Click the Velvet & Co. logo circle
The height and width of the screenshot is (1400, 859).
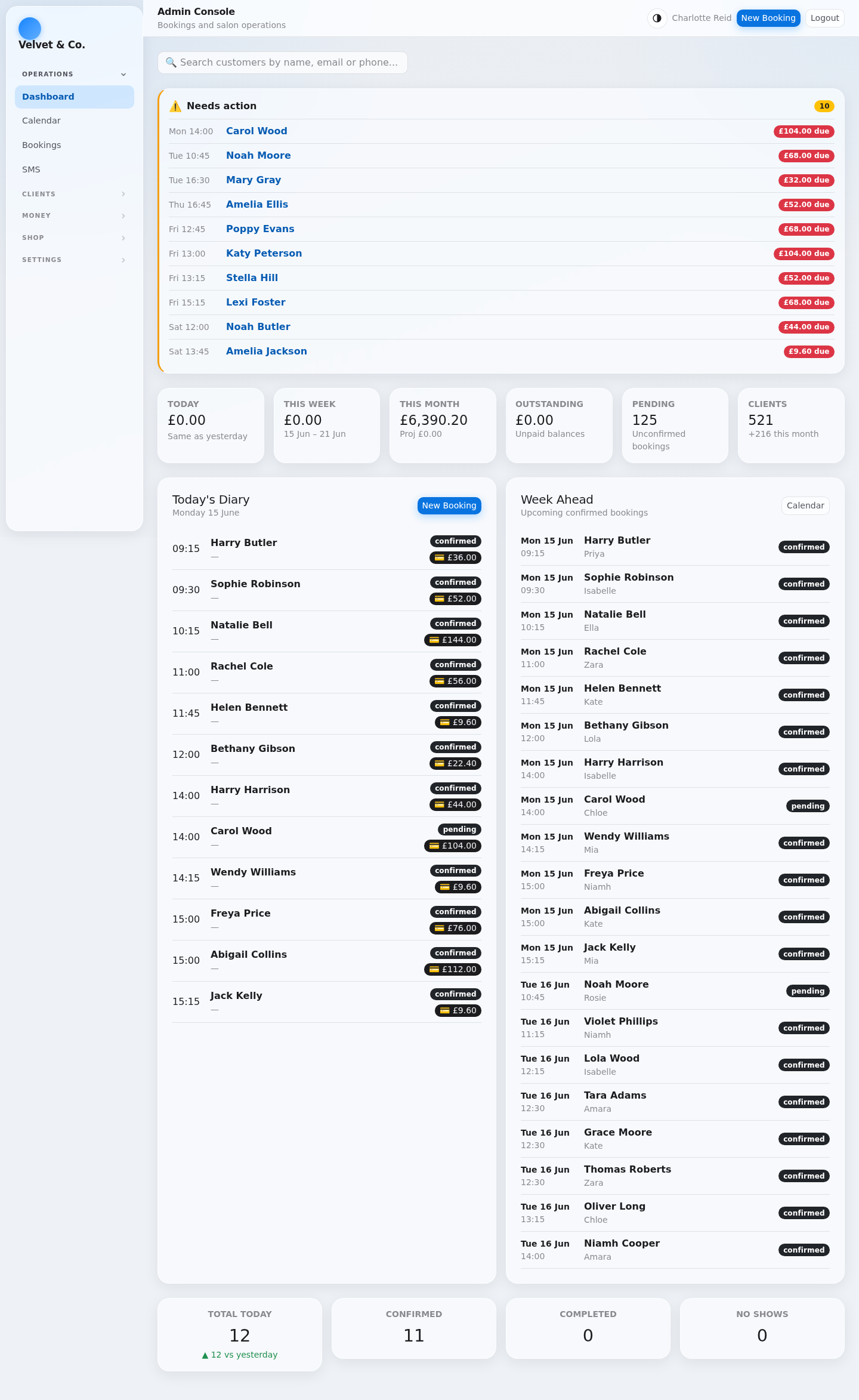(30, 29)
